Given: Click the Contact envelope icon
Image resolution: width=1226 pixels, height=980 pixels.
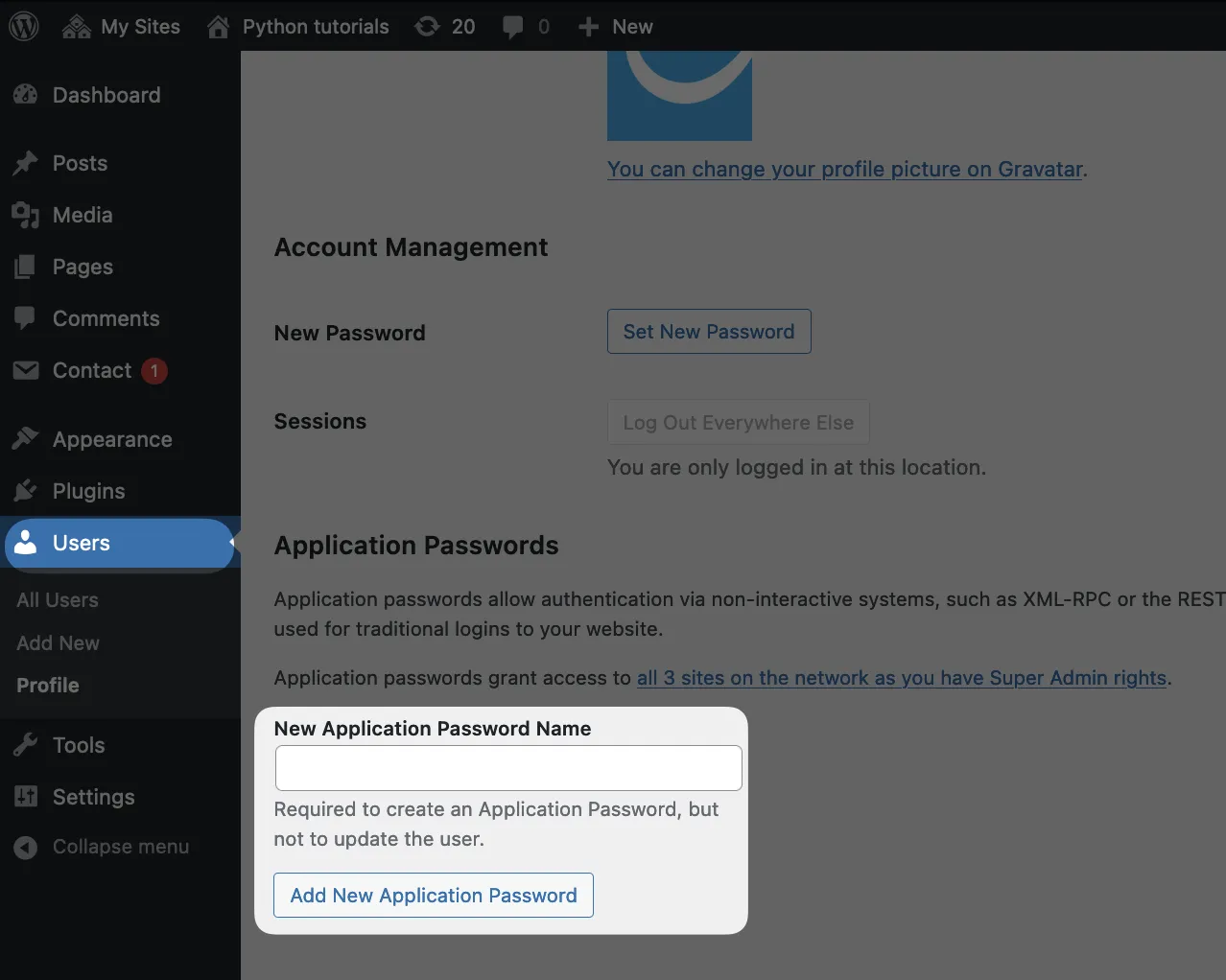Looking at the screenshot, I should pyautogui.click(x=26, y=370).
